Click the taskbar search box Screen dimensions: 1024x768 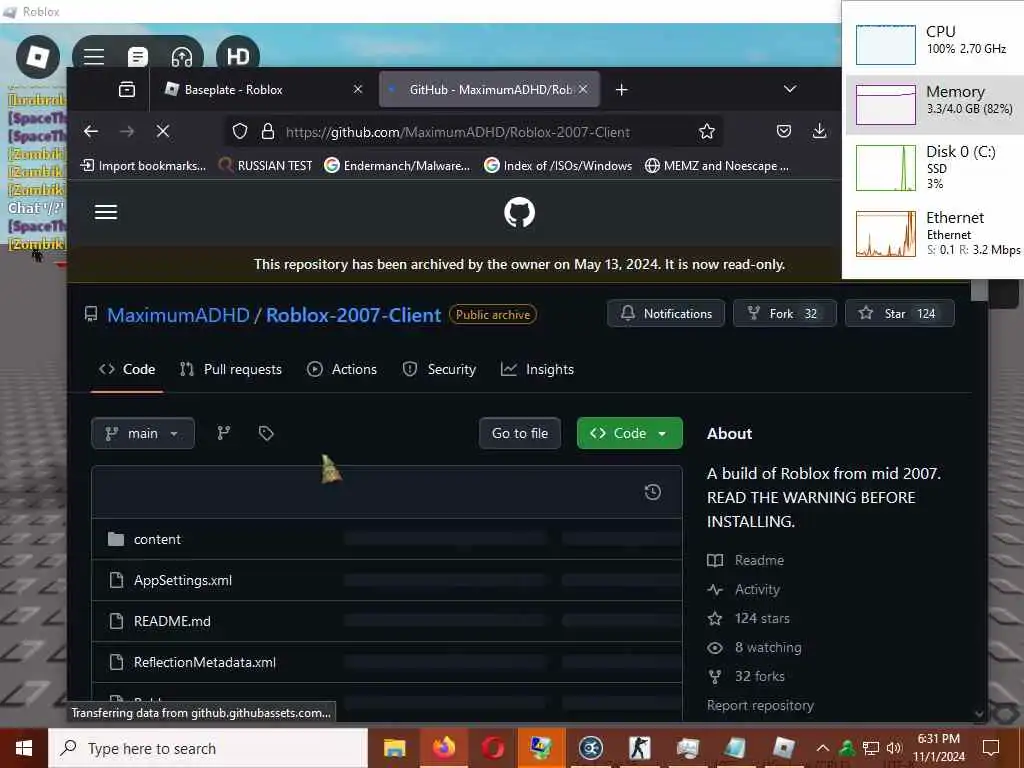pos(208,748)
